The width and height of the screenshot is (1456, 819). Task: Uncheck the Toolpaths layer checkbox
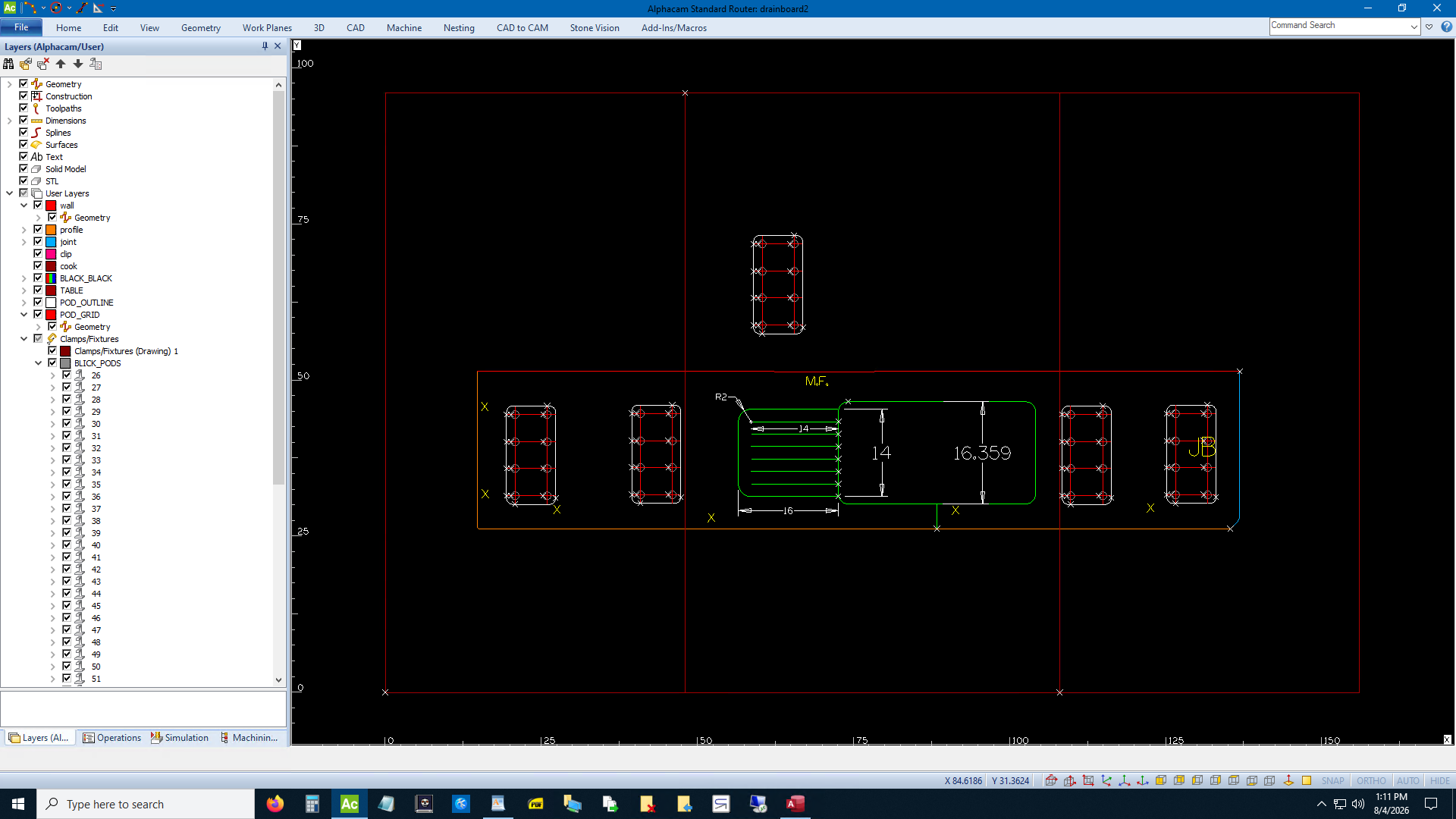[24, 108]
